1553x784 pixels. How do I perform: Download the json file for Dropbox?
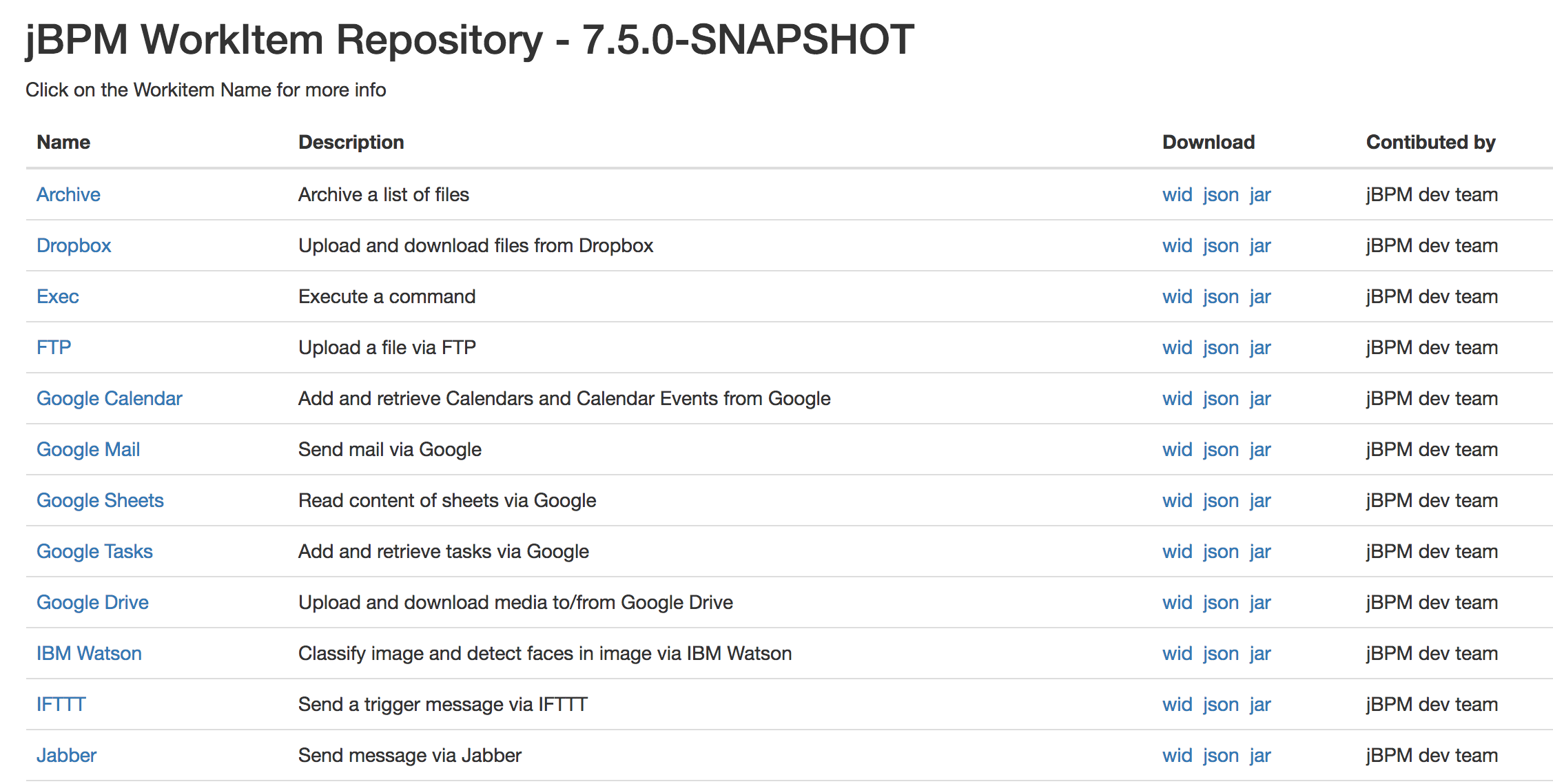1221,246
